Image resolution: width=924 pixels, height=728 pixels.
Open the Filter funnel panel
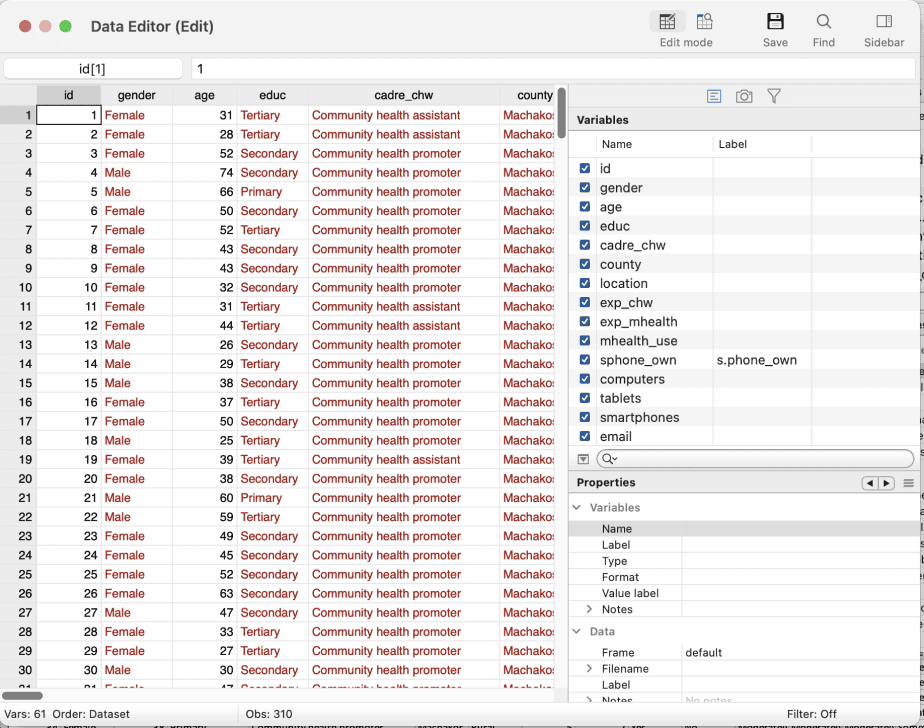point(774,96)
